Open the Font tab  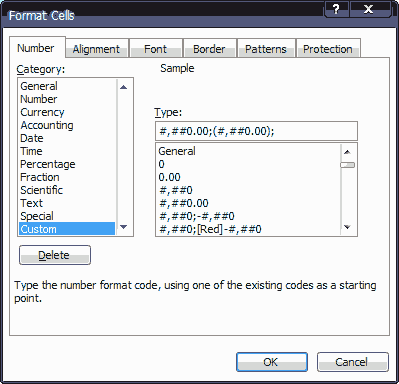[155, 49]
